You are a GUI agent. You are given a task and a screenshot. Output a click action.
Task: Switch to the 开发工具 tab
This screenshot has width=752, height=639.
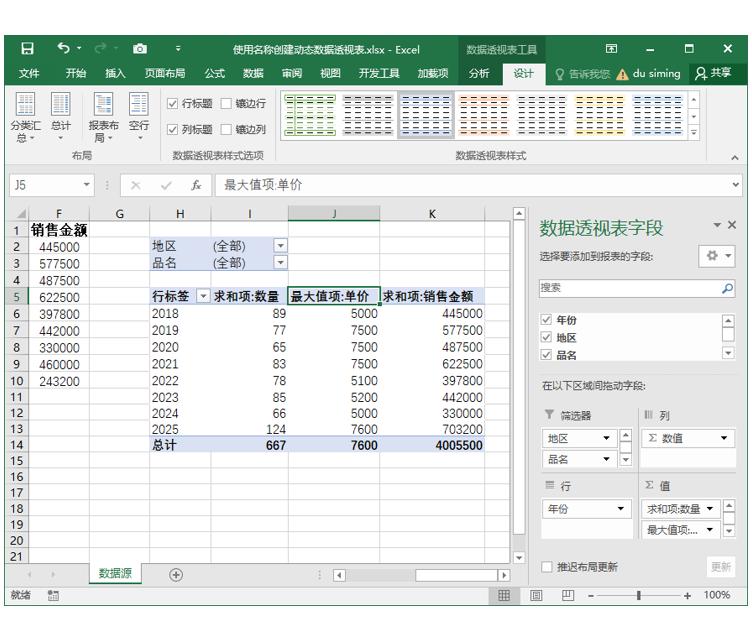pos(379,73)
